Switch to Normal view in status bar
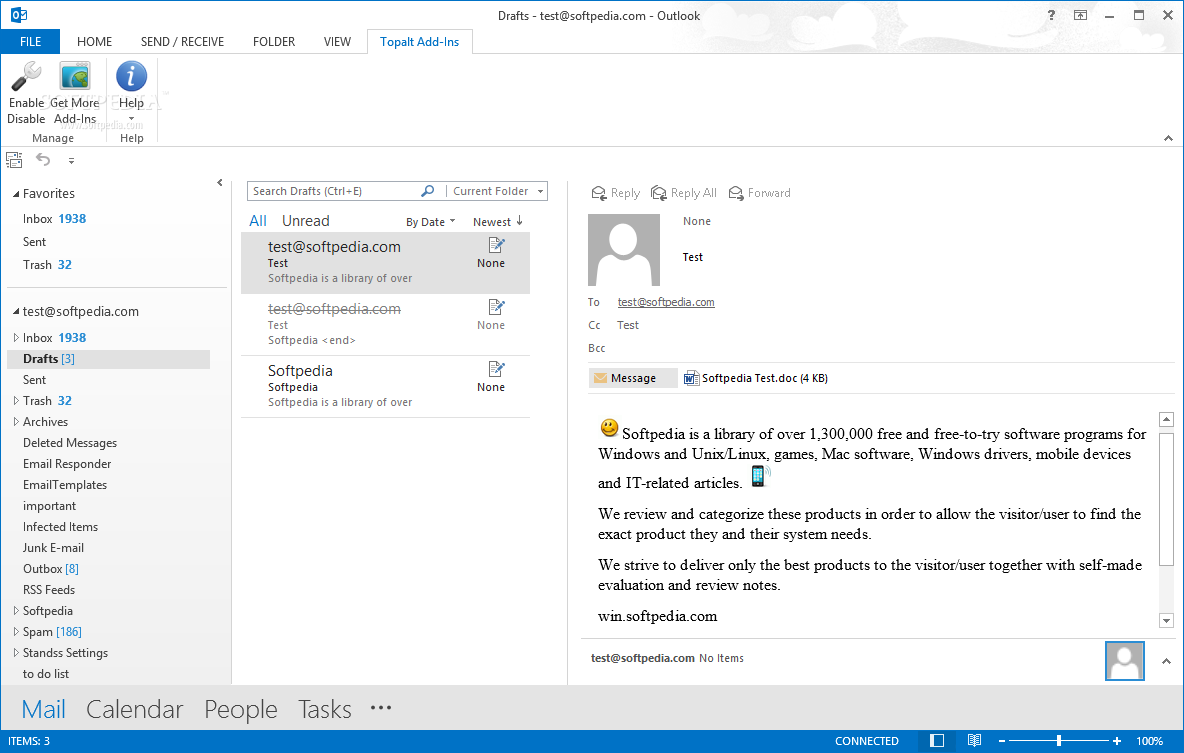The width and height of the screenshot is (1184, 753). (936, 741)
